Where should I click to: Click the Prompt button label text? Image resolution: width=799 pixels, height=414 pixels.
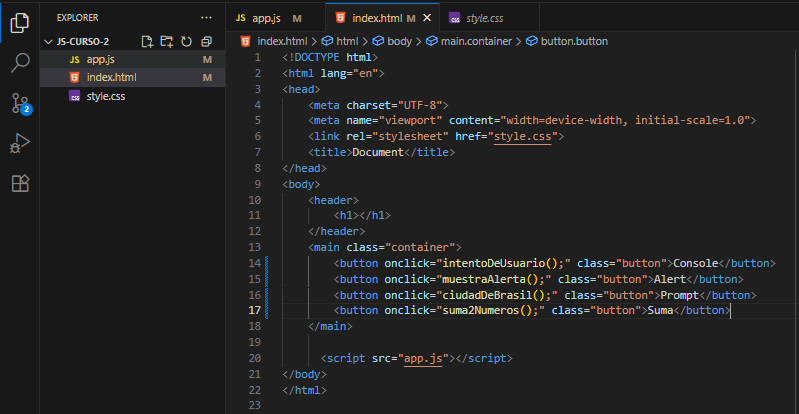point(680,295)
